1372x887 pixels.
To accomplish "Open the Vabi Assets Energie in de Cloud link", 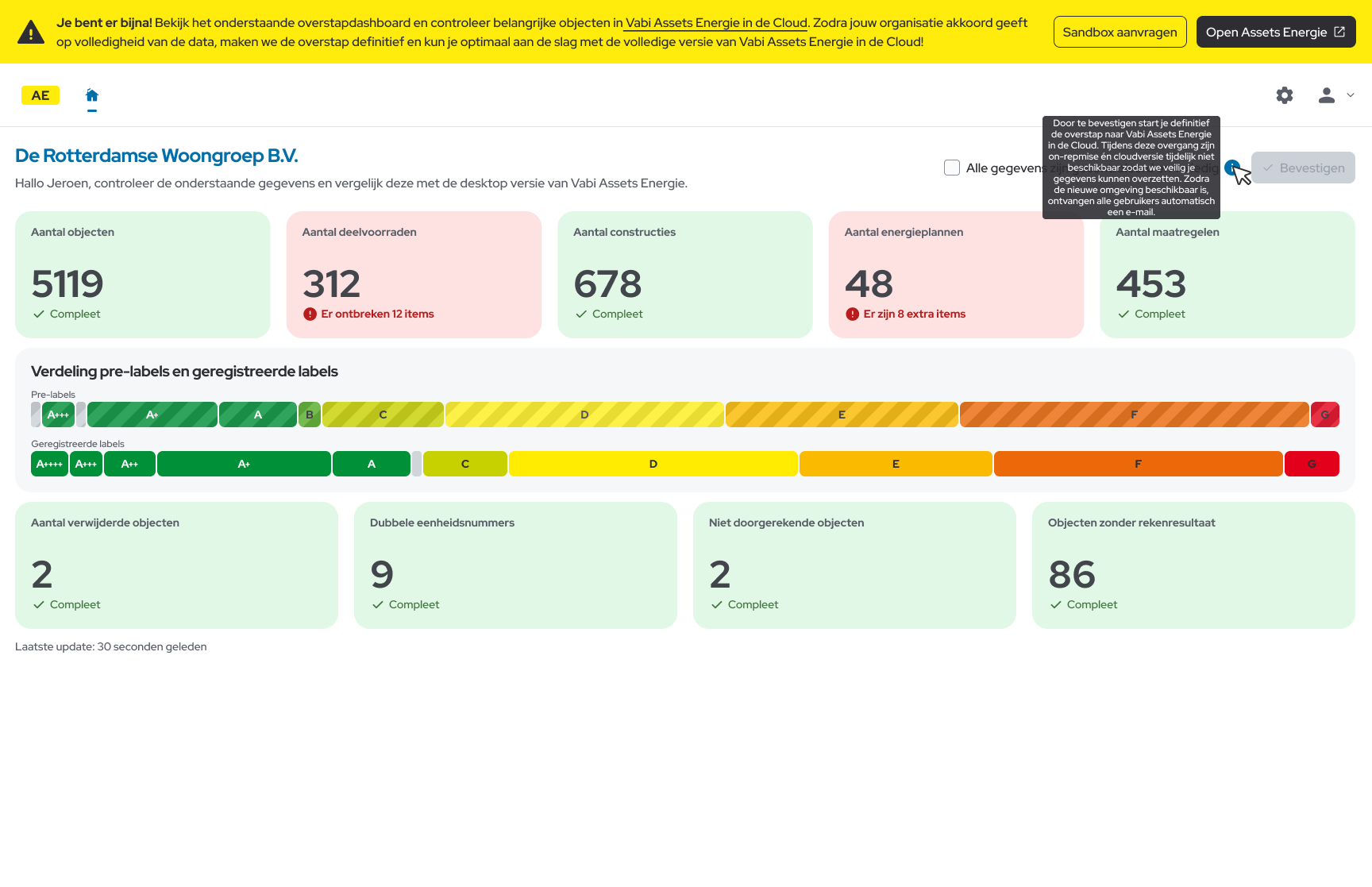I will tap(715, 23).
